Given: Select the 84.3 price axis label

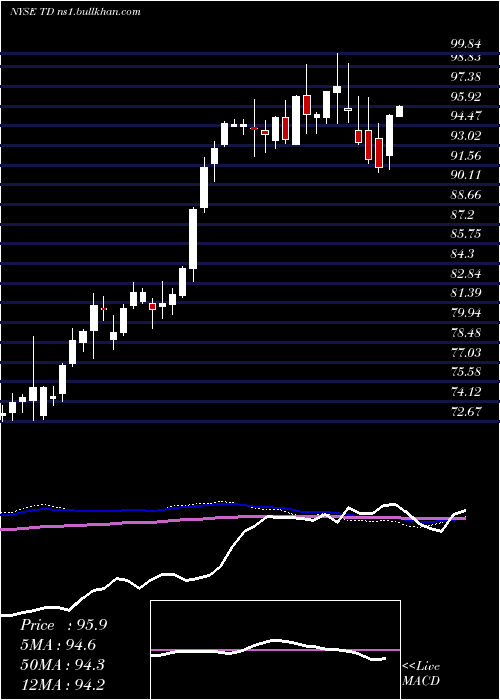Looking at the screenshot, I should [x=462, y=254].
